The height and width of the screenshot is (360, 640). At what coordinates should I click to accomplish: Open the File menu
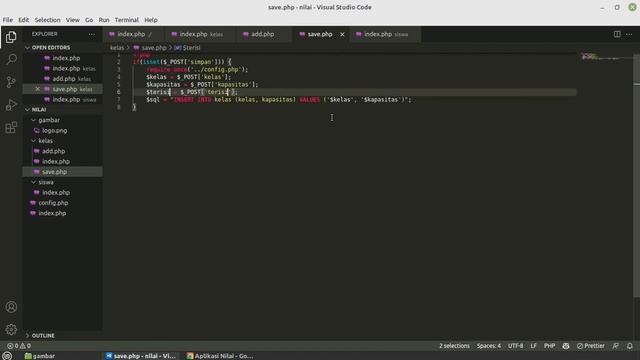[x=8, y=20]
